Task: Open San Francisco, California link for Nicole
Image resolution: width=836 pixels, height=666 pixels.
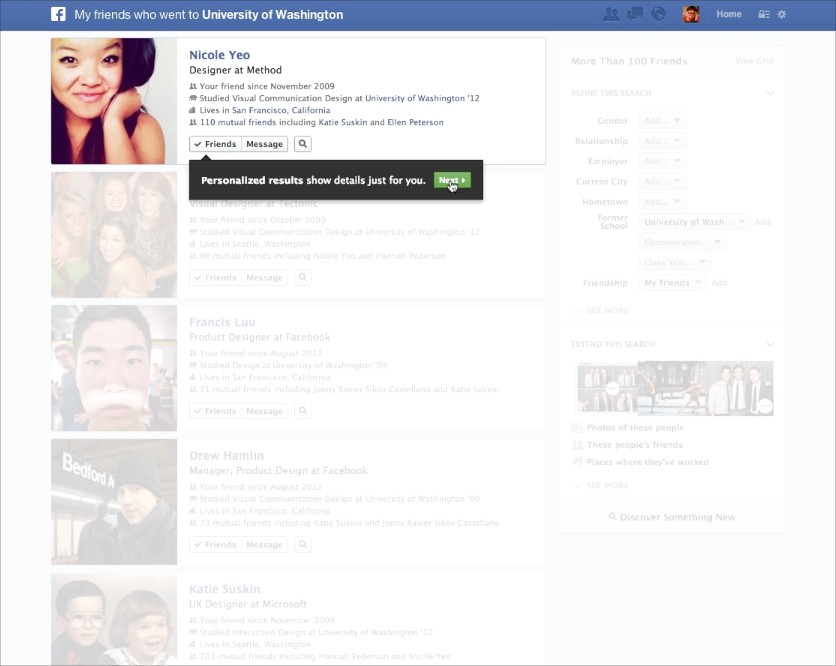Action: tap(281, 110)
